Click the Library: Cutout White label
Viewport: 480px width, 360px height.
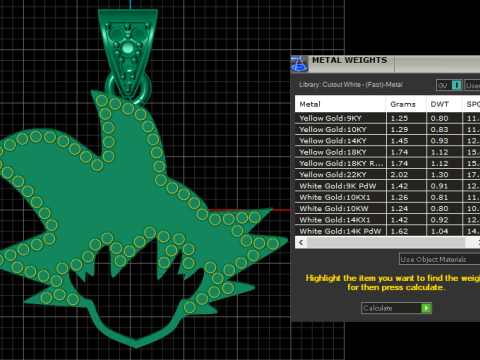[351, 85]
